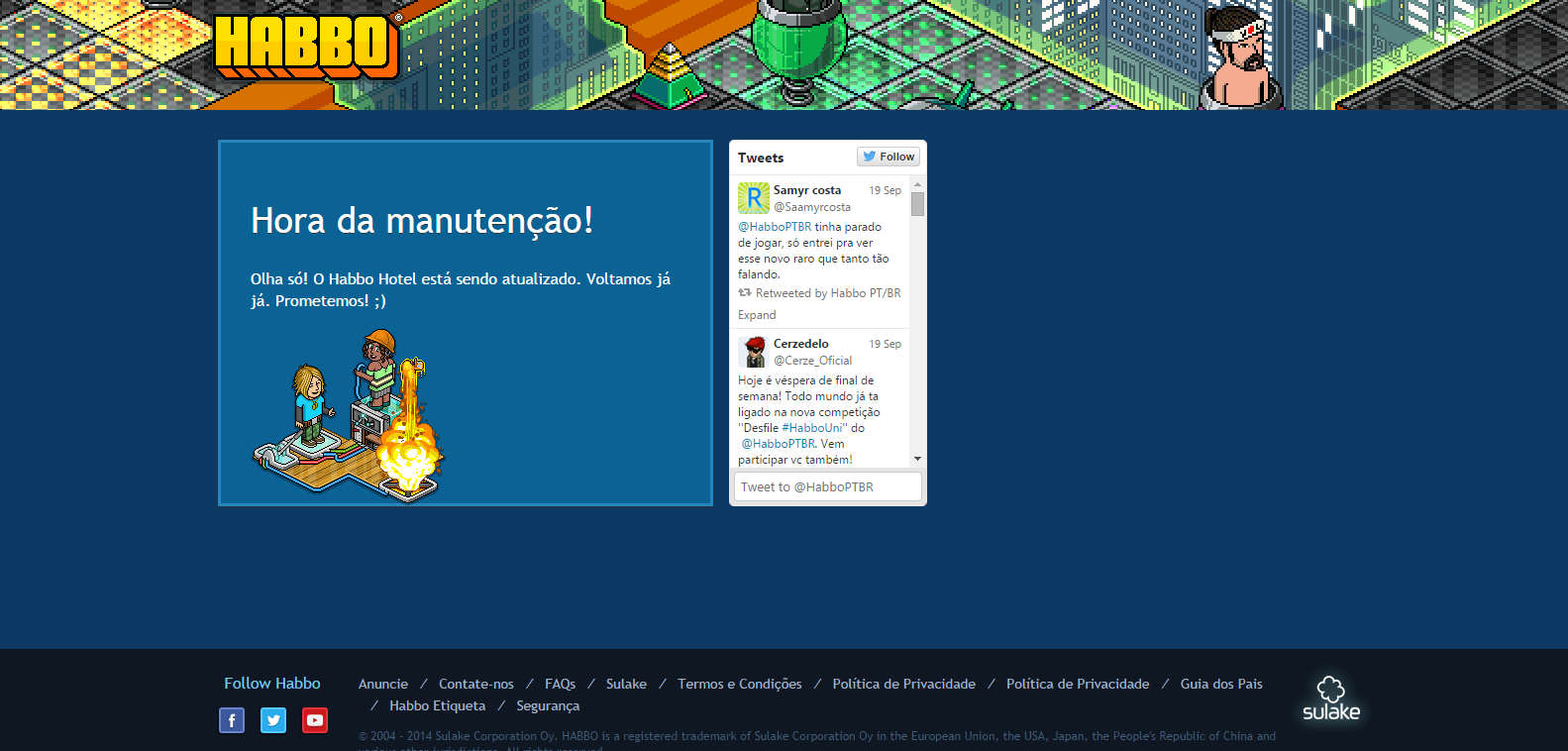Click the #HabboUni hashtag in tweet
This screenshot has height=751, width=1568.
tap(811, 428)
